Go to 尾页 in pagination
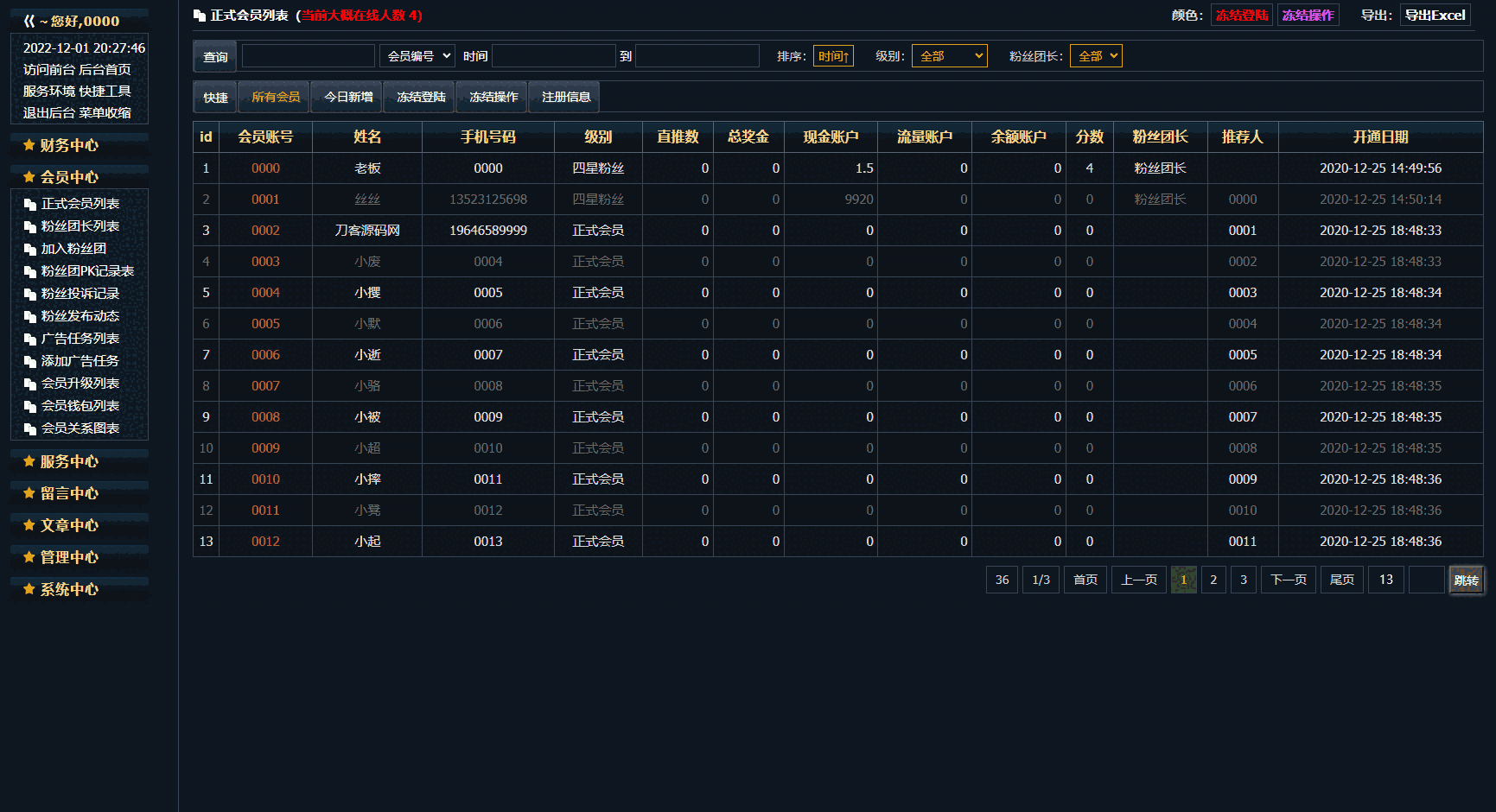The height and width of the screenshot is (812, 1496). pyautogui.click(x=1342, y=580)
